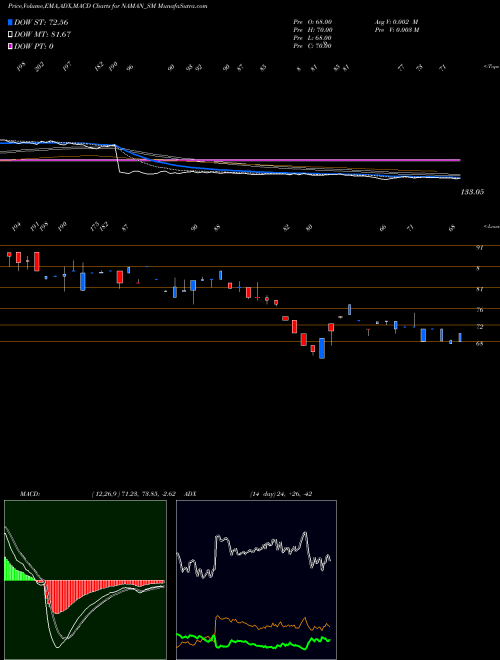Click the blue DOW ST legend swatch
This screenshot has height=660, width=500.
(10, 22)
